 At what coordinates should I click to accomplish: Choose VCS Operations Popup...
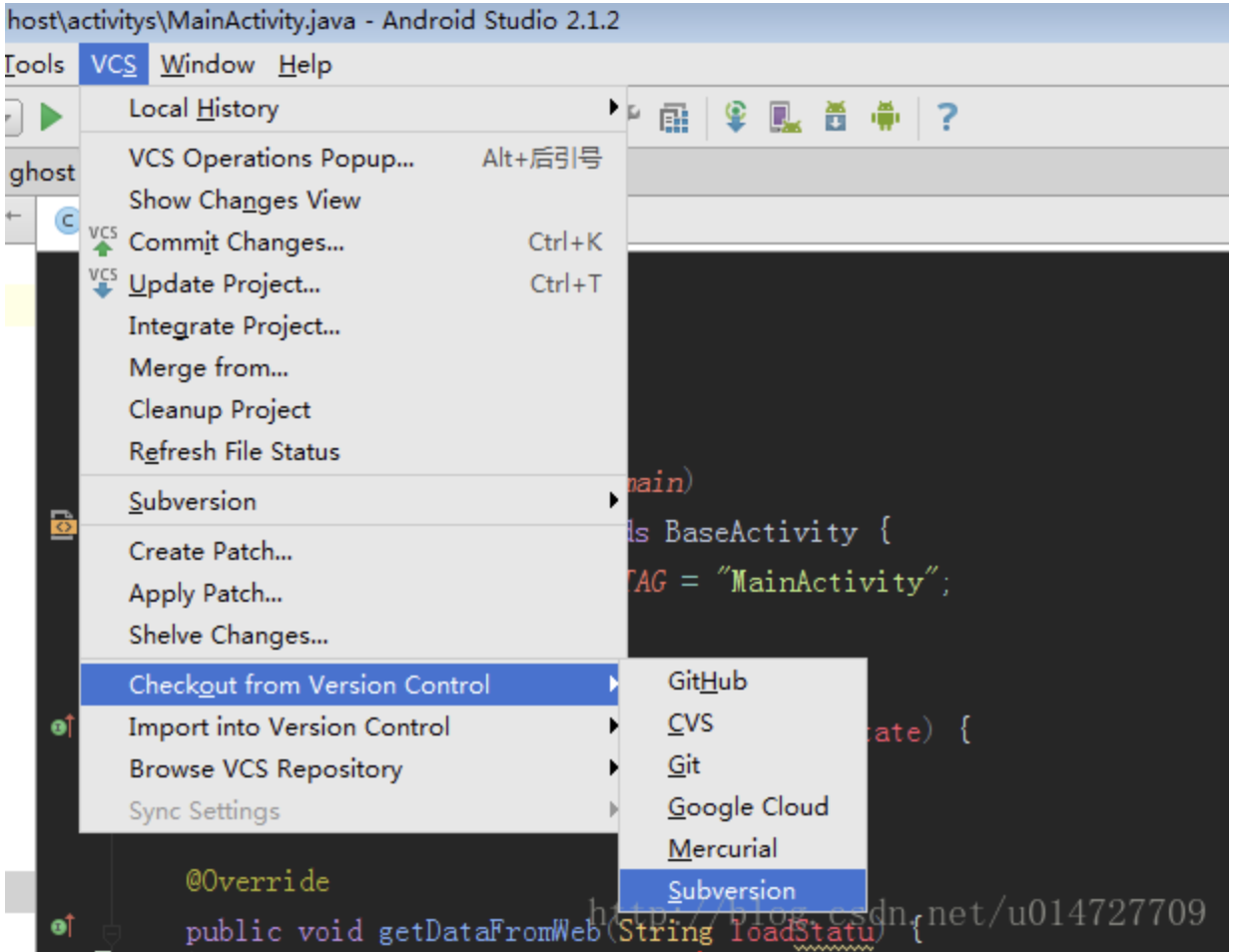(x=353, y=158)
